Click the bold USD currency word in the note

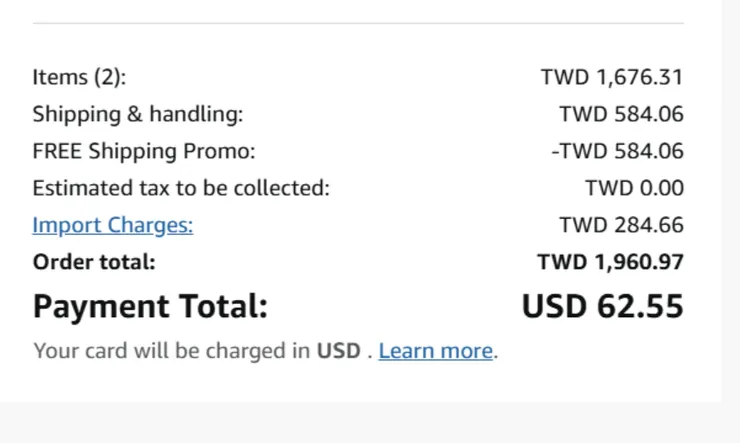(x=338, y=351)
